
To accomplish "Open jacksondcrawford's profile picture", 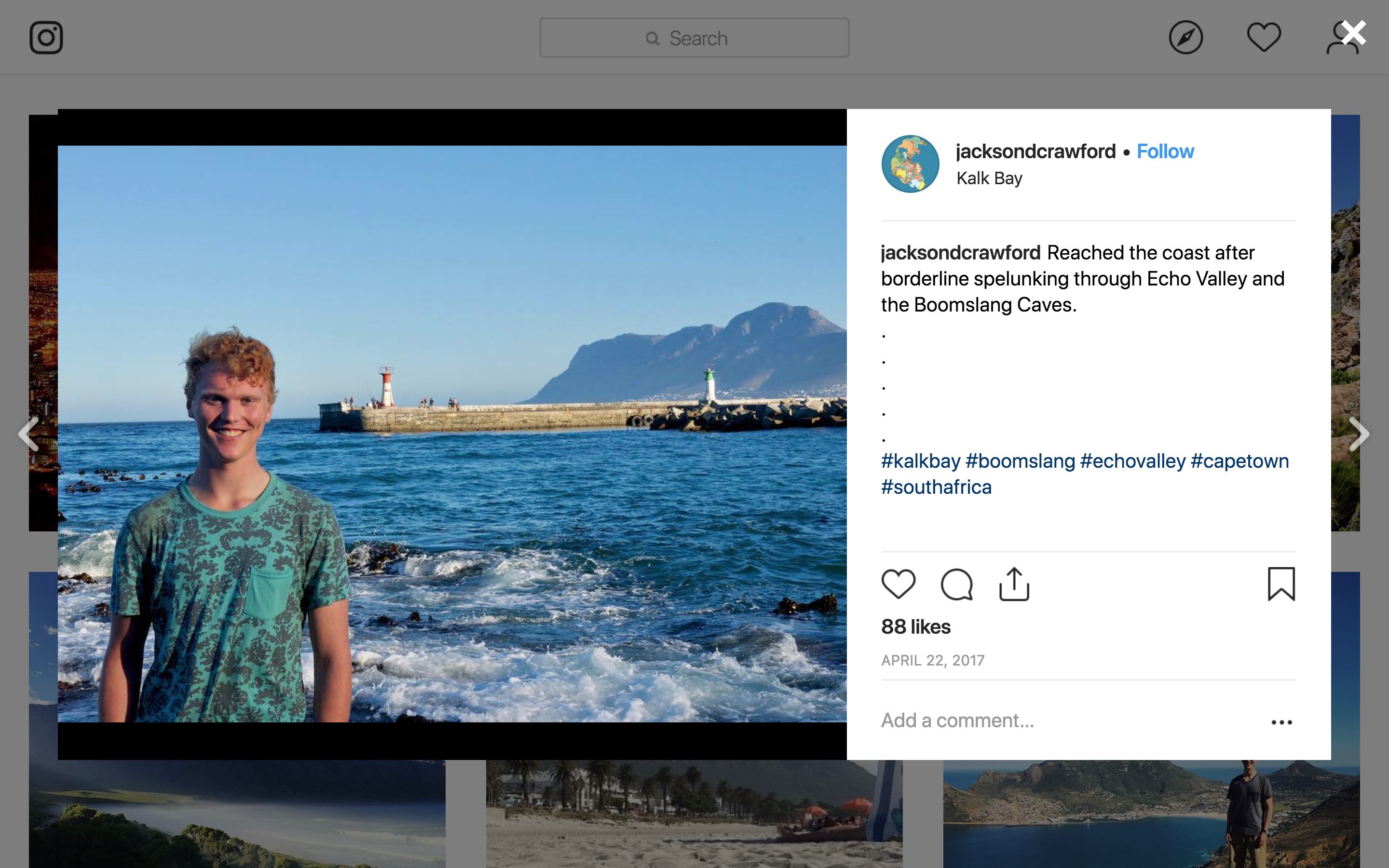I will (x=910, y=164).
